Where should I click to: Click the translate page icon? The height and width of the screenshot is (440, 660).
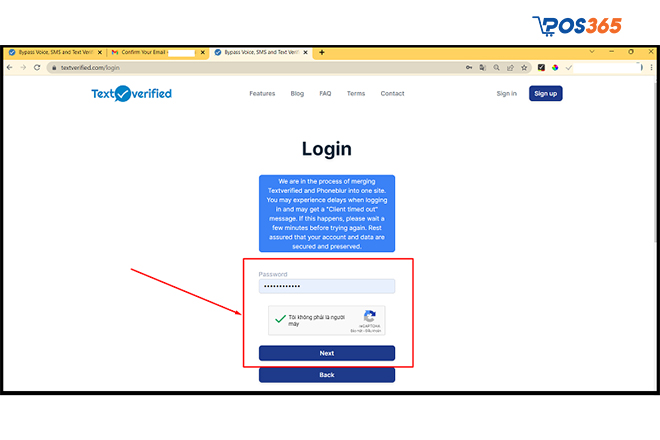pyautogui.click(x=483, y=67)
